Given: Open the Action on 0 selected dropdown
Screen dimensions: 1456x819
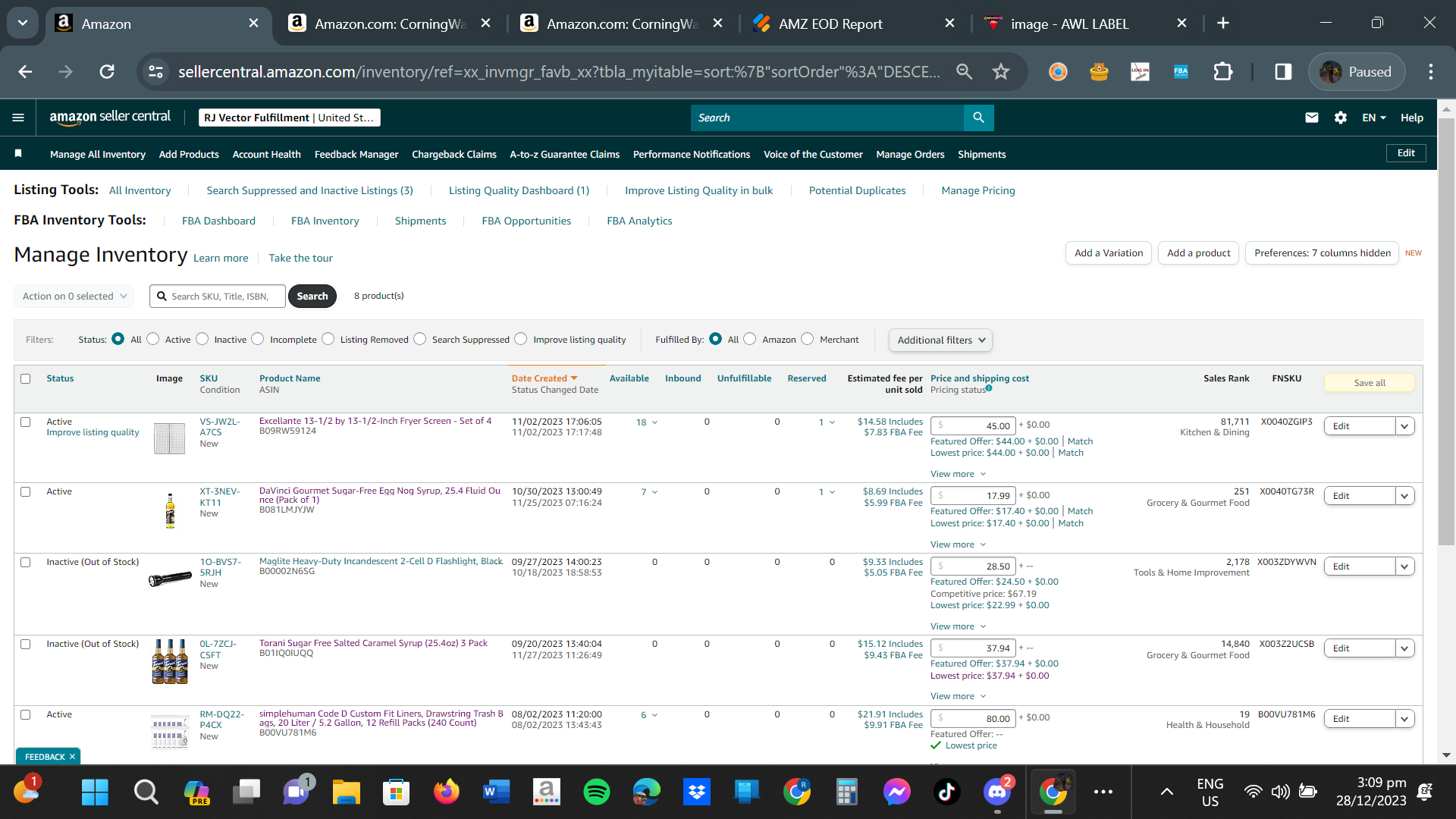Looking at the screenshot, I should point(74,296).
